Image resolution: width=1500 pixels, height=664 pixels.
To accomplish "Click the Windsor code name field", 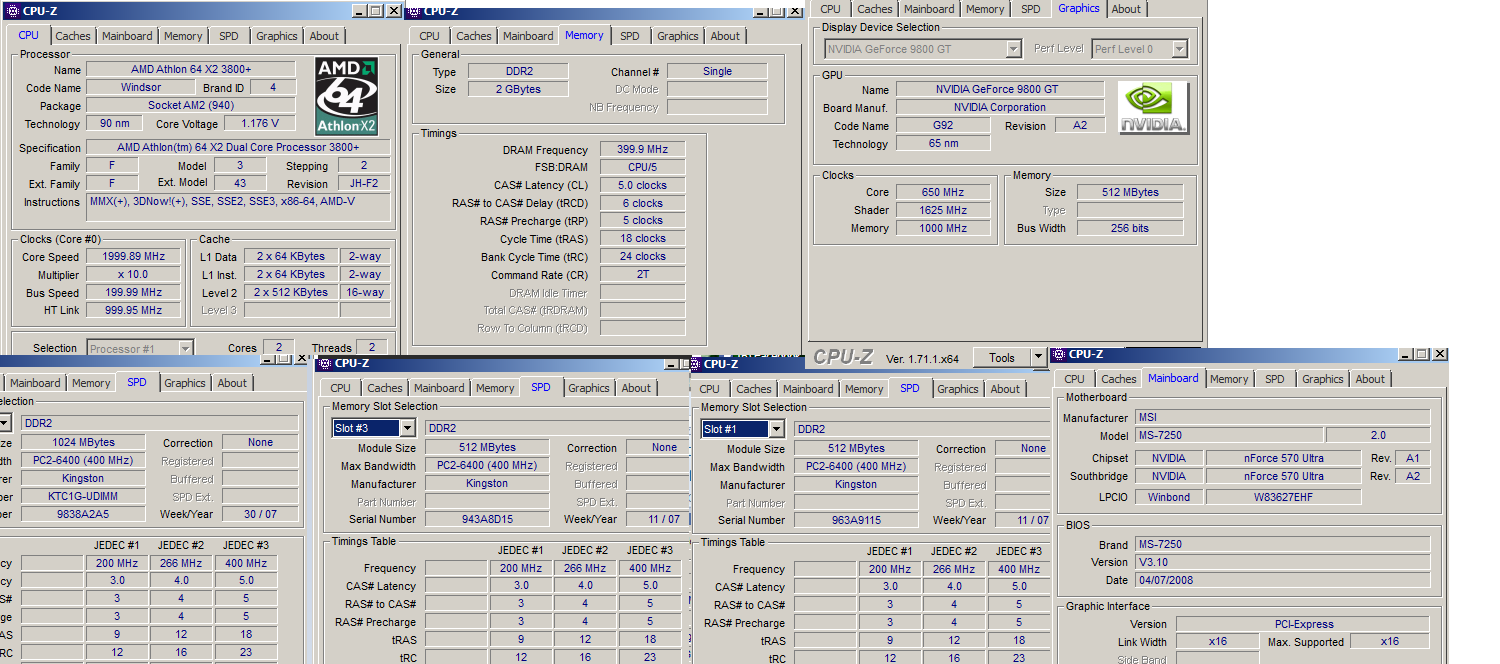I will [x=139, y=88].
